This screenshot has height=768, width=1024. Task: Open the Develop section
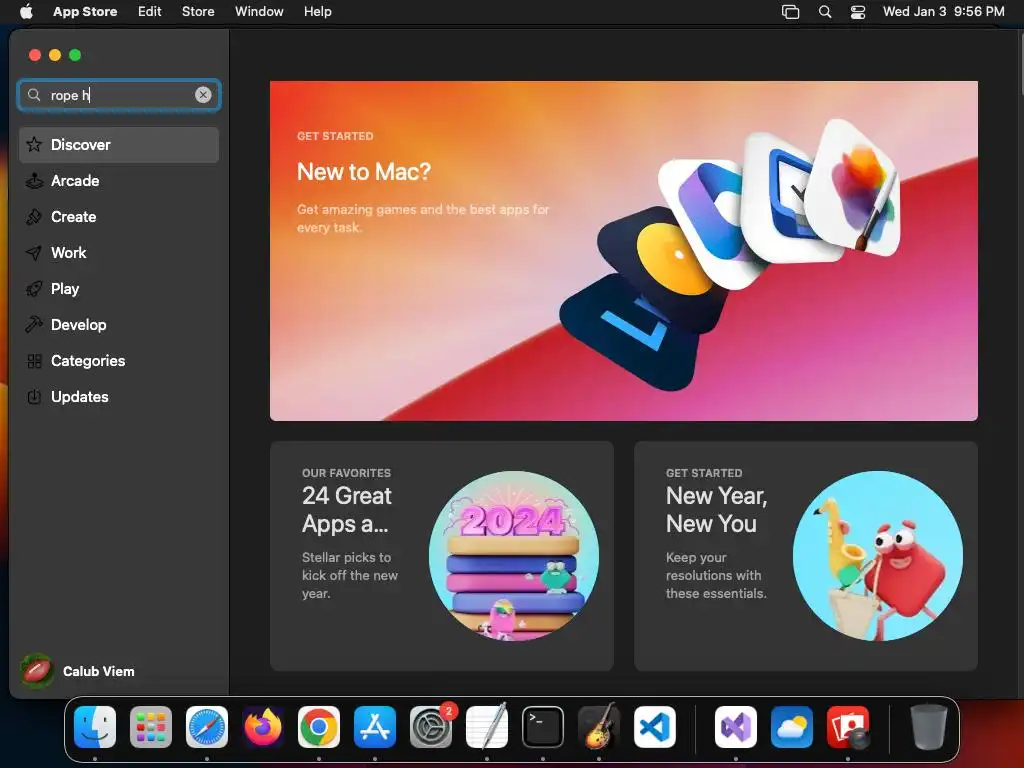pyautogui.click(x=119, y=325)
